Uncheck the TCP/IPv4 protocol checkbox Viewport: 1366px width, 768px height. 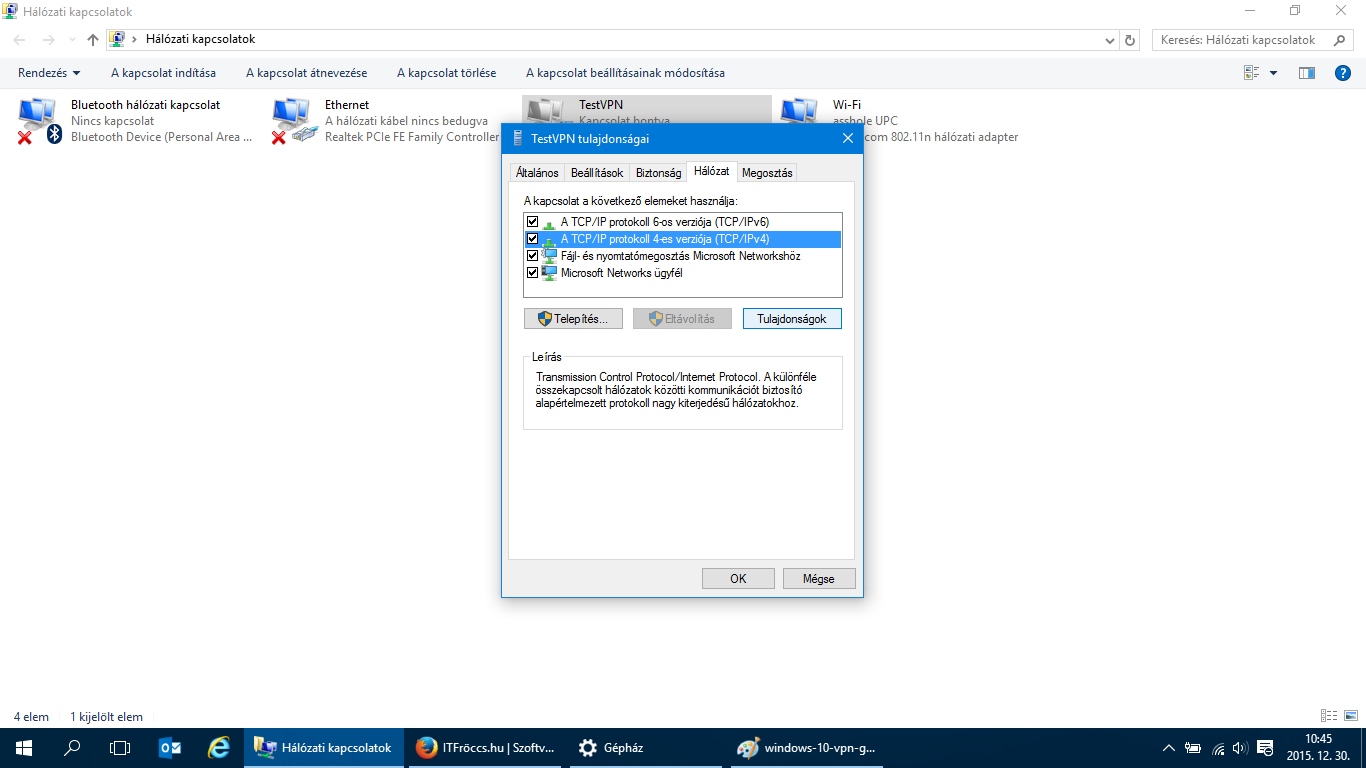click(x=532, y=239)
